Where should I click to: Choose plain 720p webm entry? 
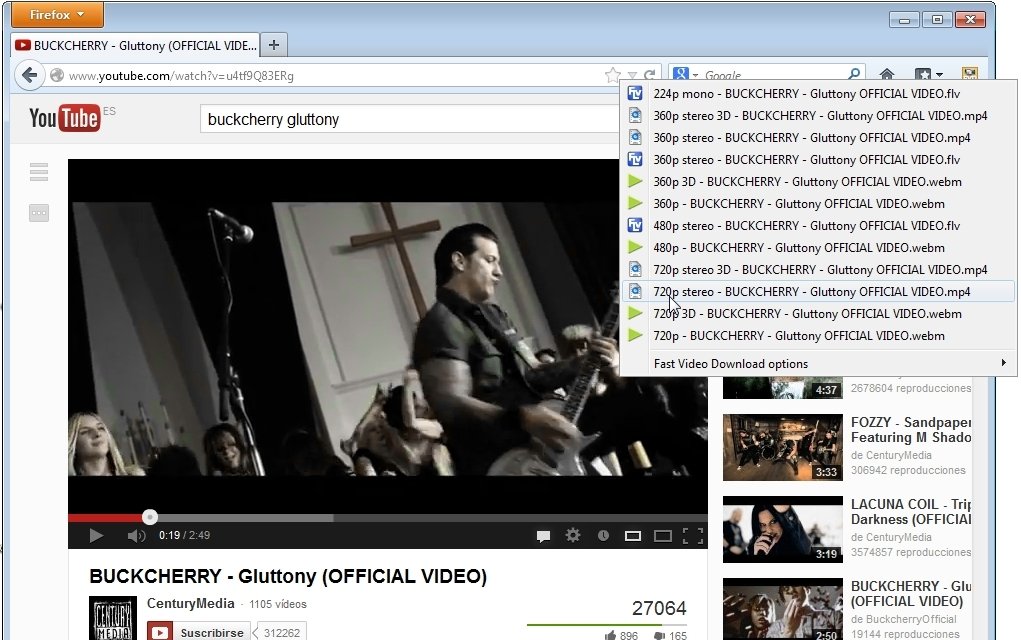coord(818,336)
